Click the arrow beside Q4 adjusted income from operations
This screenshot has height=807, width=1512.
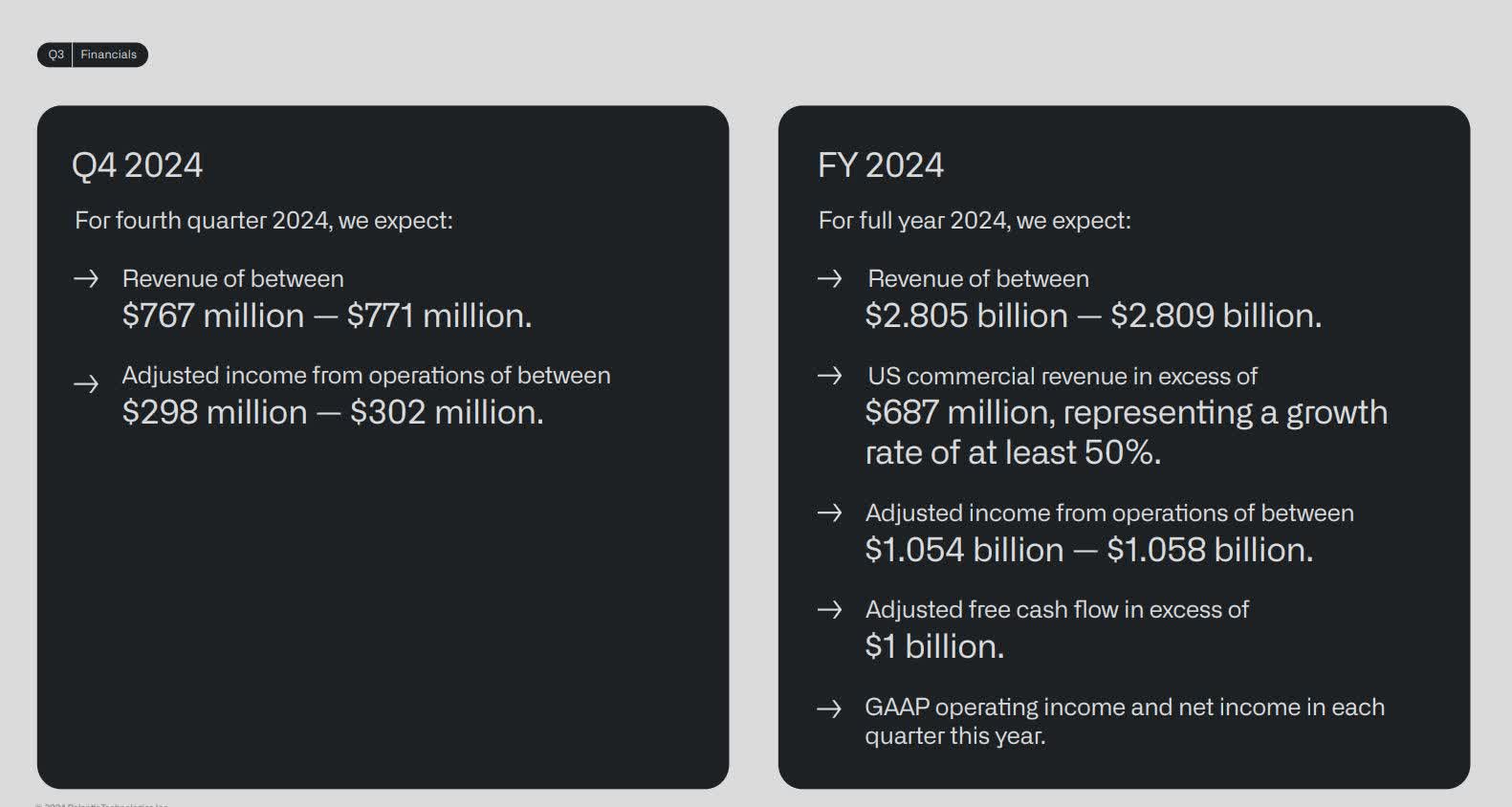[x=86, y=384]
